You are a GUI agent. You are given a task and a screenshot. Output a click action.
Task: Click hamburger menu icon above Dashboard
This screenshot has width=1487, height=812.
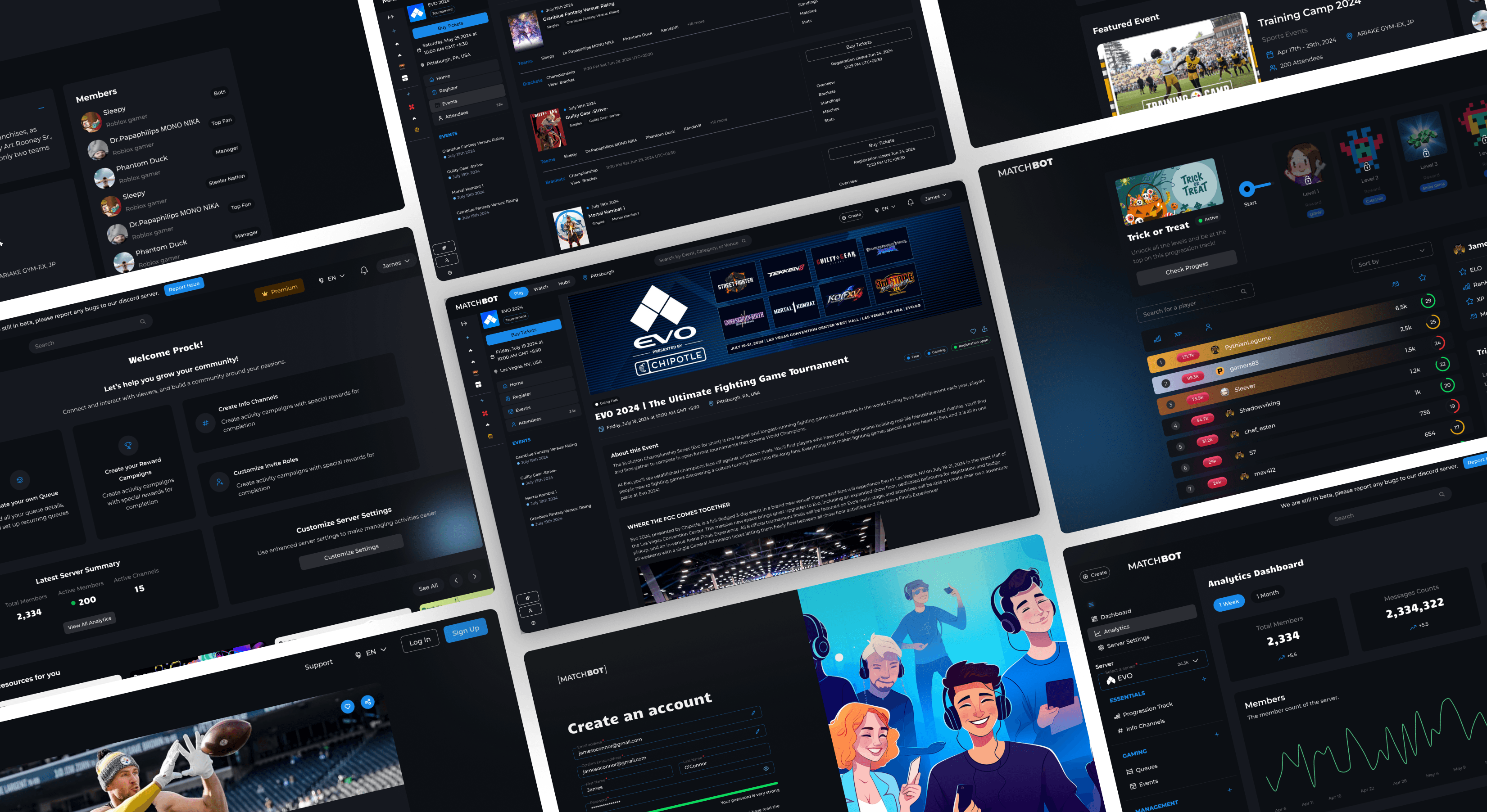point(1091,605)
